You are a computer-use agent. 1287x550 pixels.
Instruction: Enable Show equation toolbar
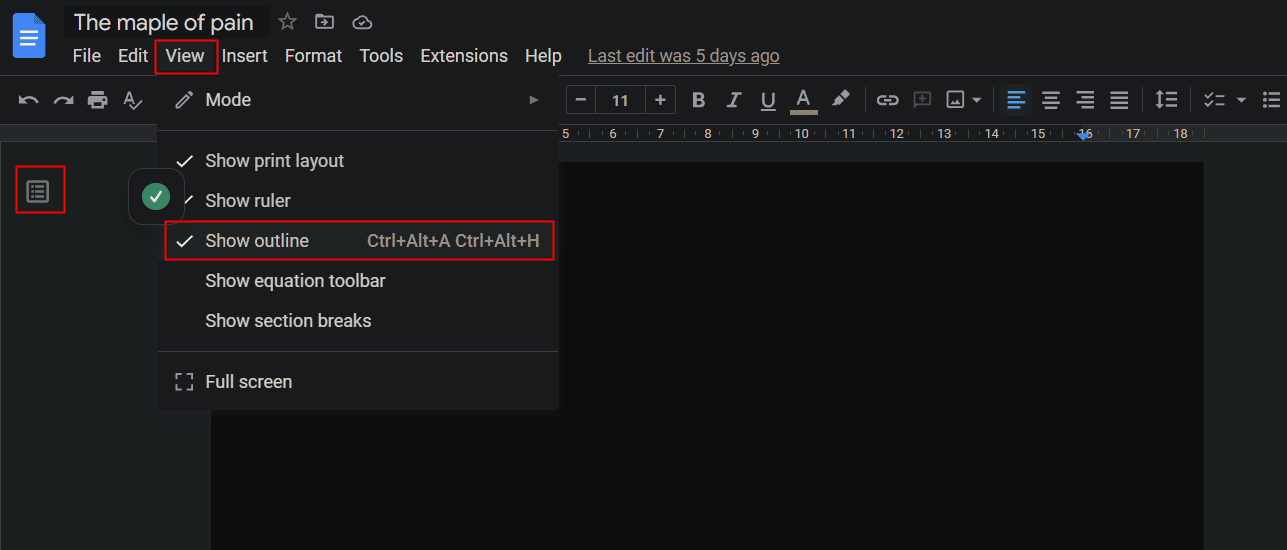coord(358,281)
